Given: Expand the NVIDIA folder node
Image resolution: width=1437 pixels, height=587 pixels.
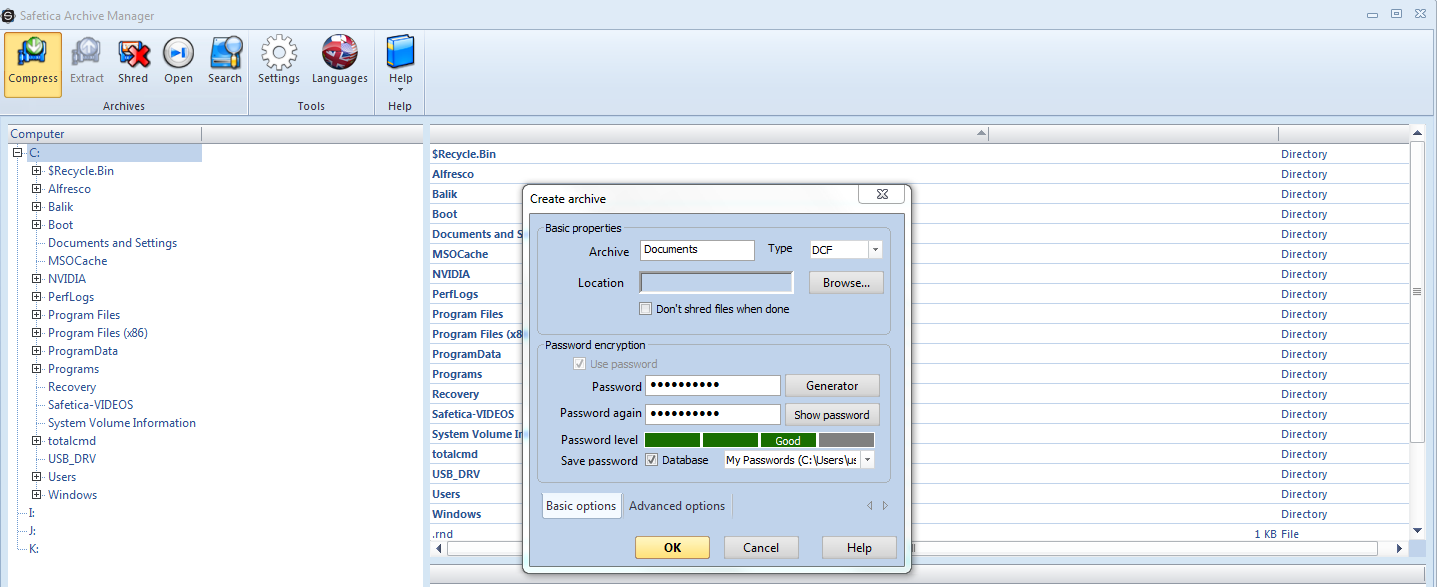Looking at the screenshot, I should pos(37,279).
